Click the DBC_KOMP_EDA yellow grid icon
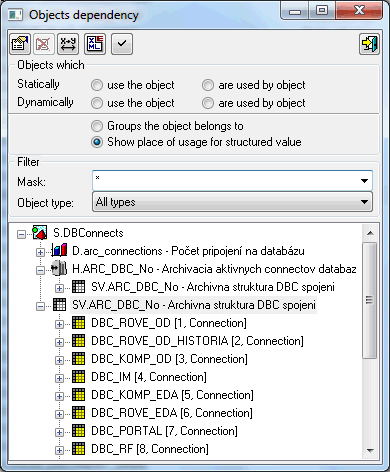The height and width of the screenshot is (472, 390). (78, 395)
